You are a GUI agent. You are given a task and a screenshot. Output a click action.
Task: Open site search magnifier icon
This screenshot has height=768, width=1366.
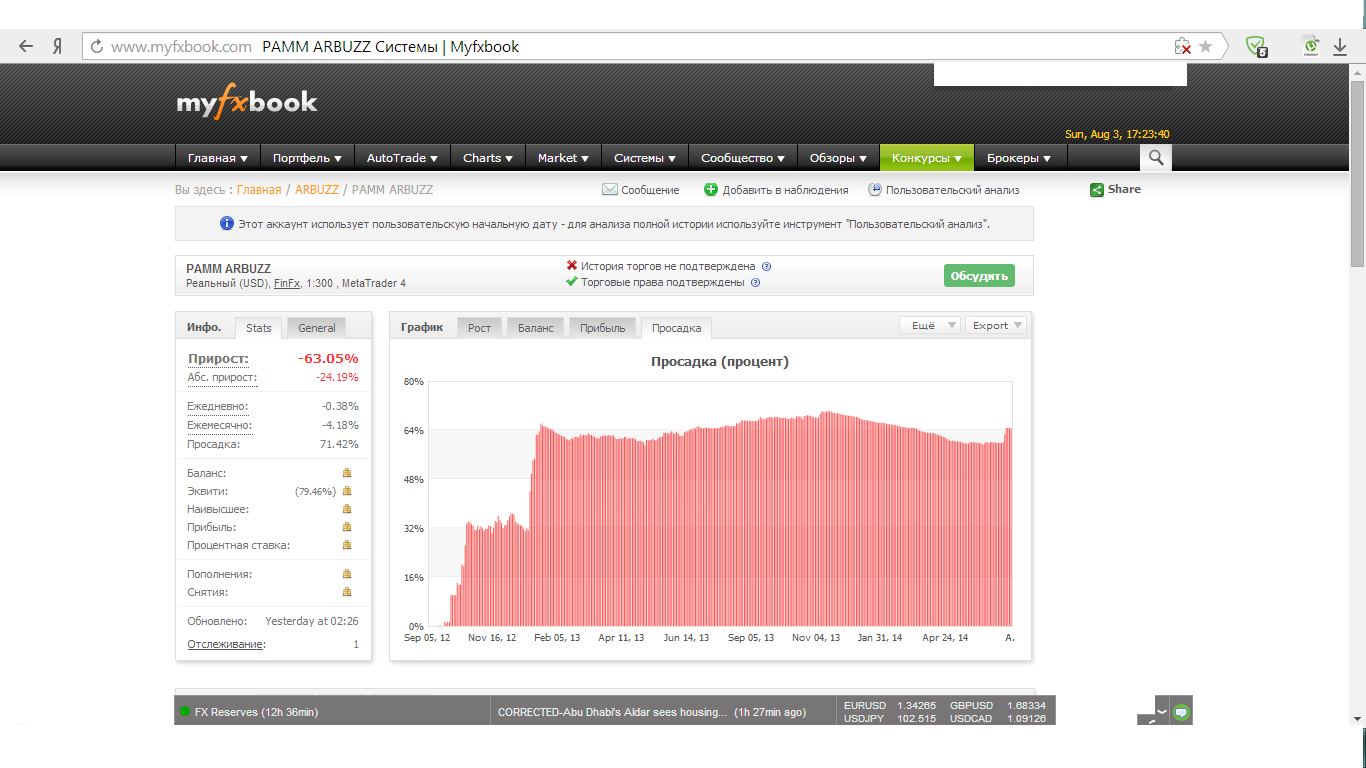point(1156,158)
